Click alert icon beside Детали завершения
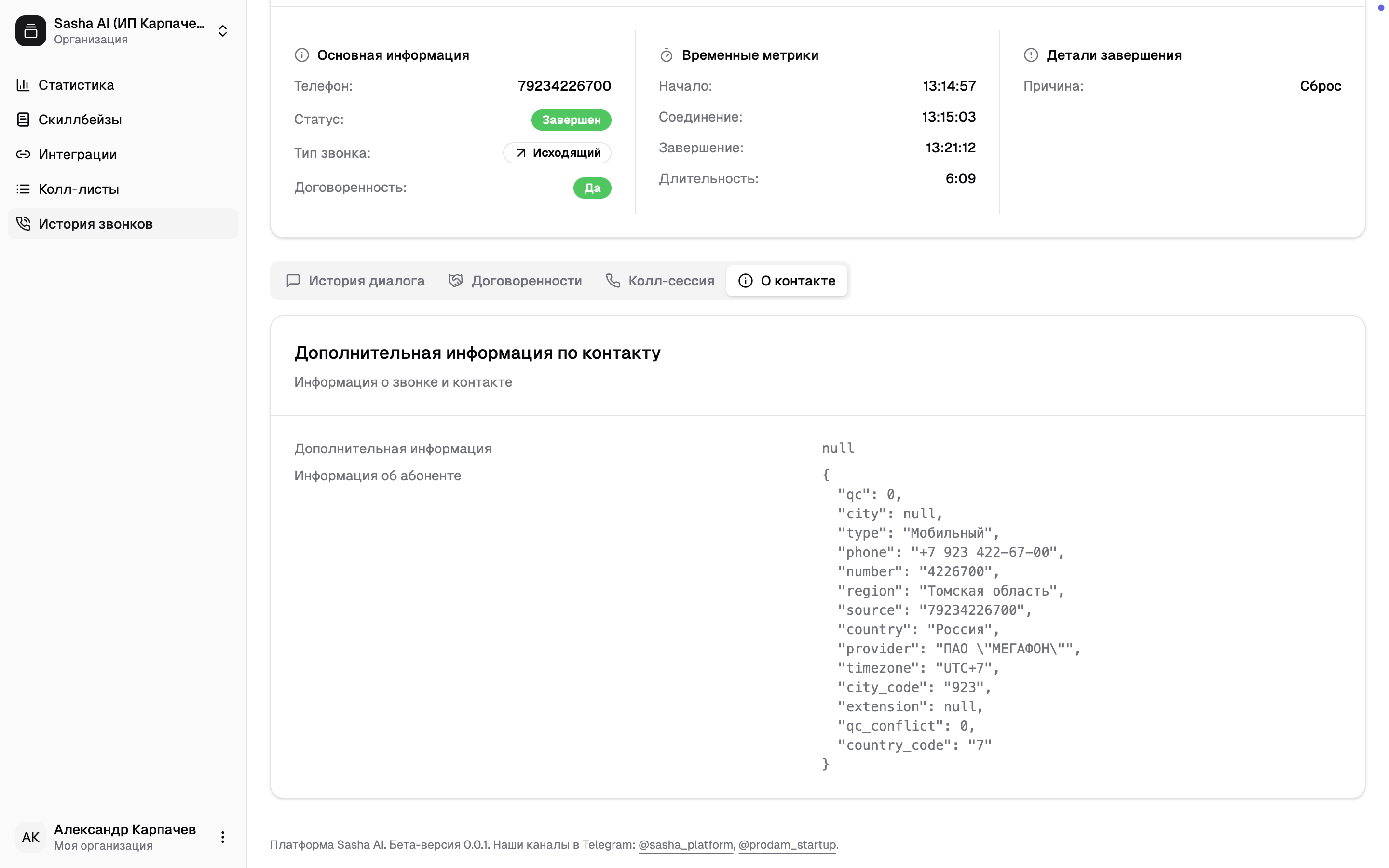The height and width of the screenshot is (868, 1389). 1031,55
